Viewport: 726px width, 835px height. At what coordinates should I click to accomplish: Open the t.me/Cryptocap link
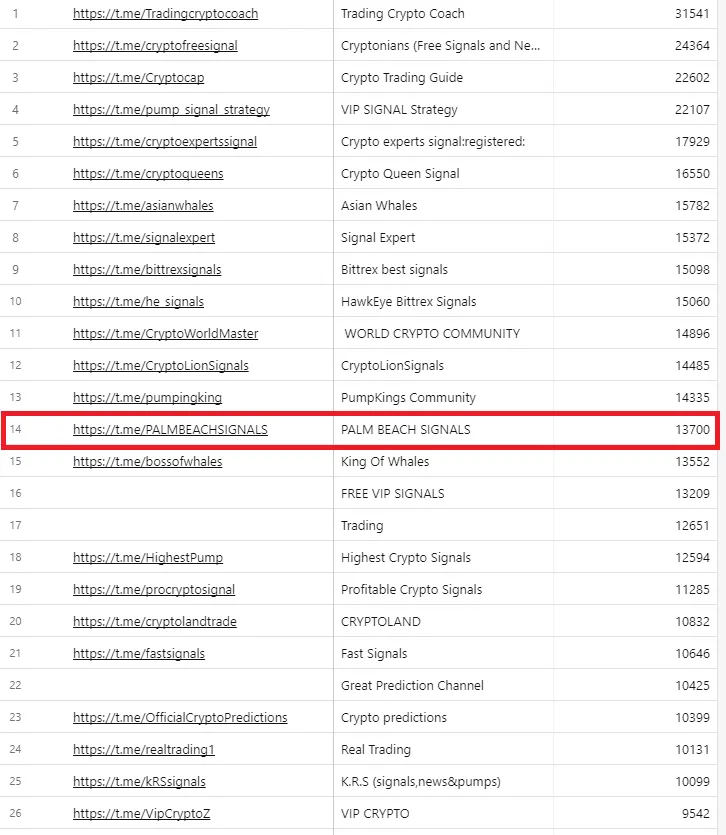coord(138,78)
